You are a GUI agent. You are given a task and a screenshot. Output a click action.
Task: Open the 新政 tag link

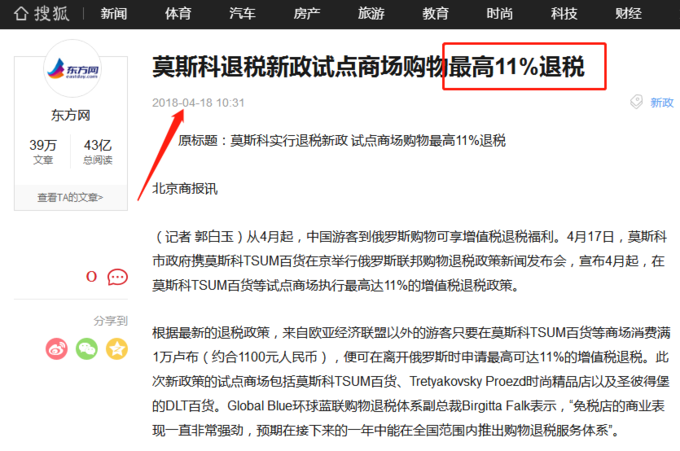tap(662, 103)
